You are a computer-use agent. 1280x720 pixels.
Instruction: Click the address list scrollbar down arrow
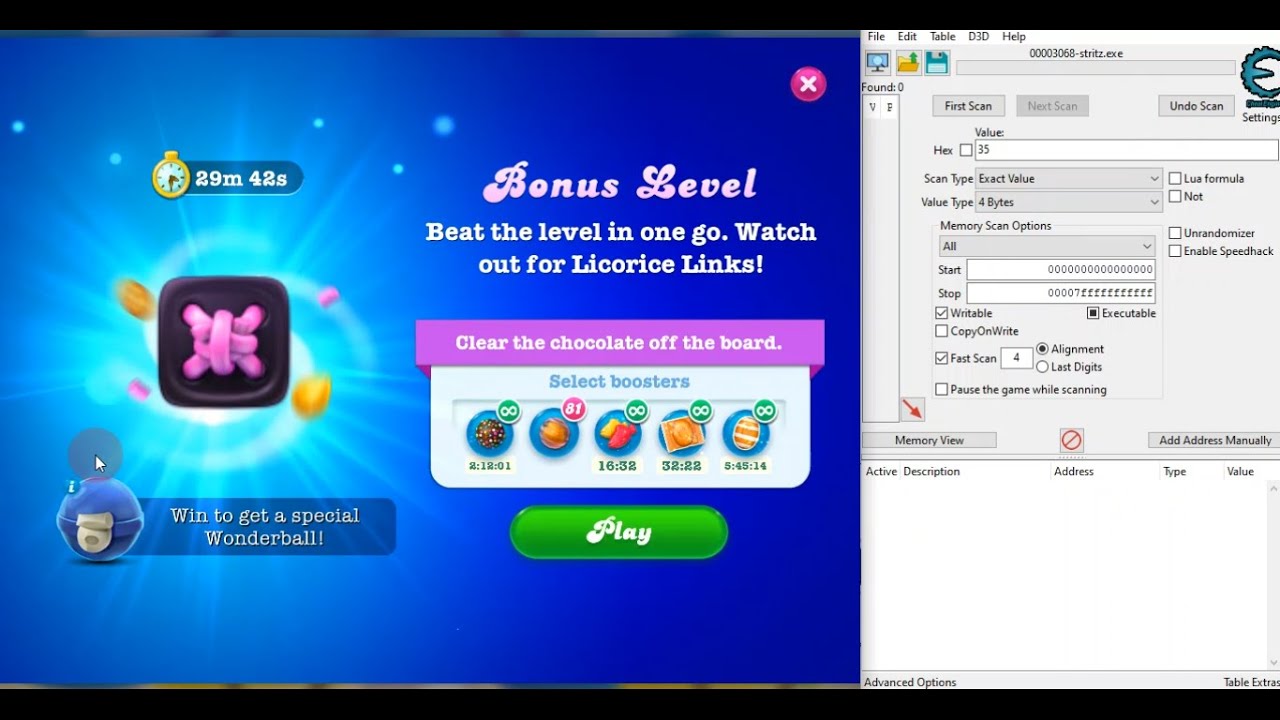(1273, 663)
